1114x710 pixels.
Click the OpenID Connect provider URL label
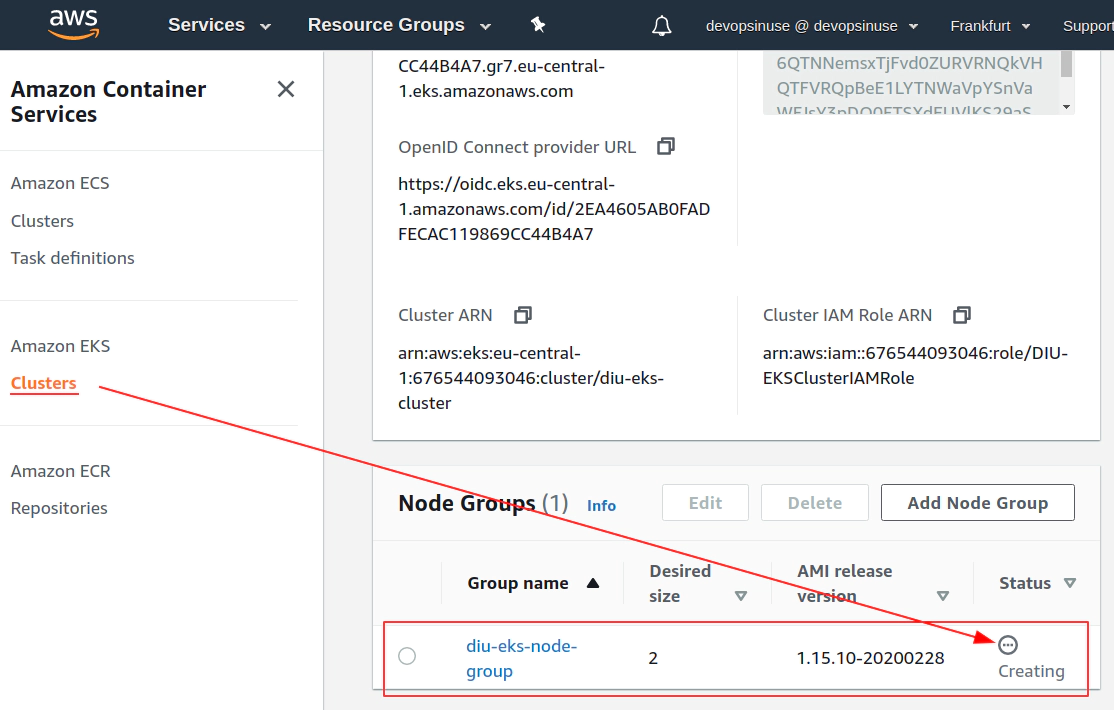pyautogui.click(x=517, y=147)
